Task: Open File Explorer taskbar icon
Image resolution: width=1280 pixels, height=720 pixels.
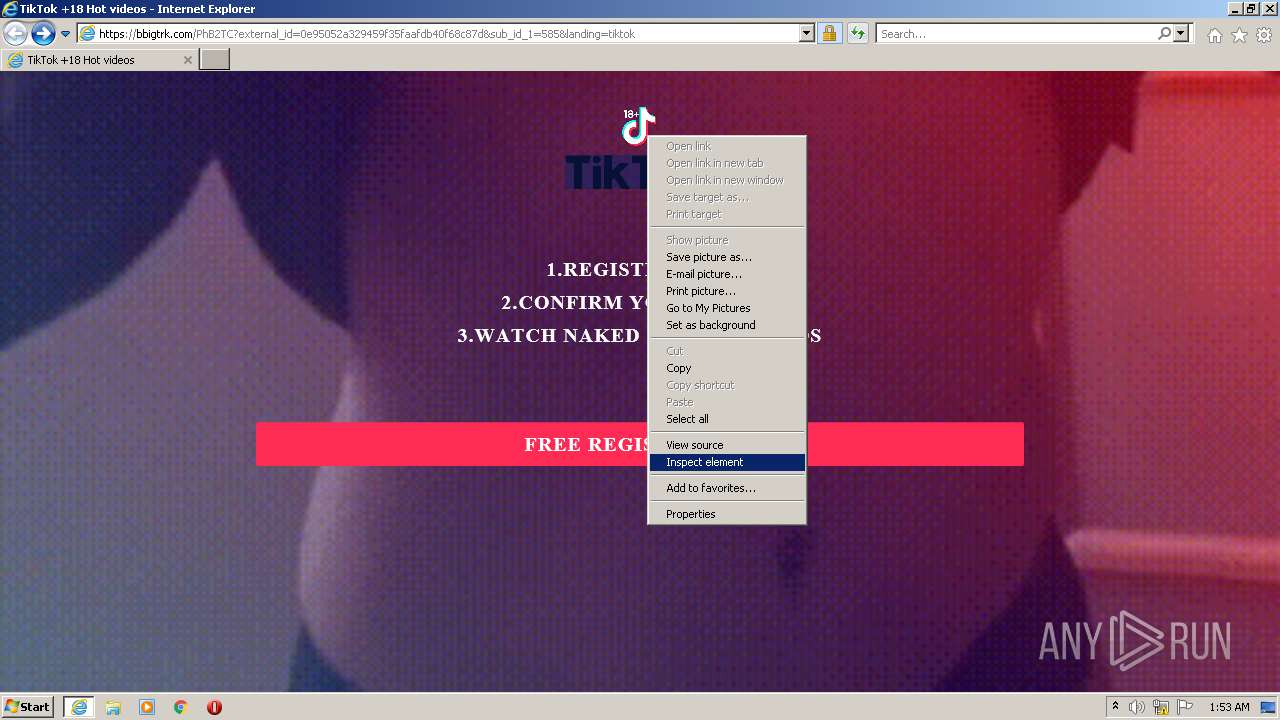Action: [x=113, y=707]
